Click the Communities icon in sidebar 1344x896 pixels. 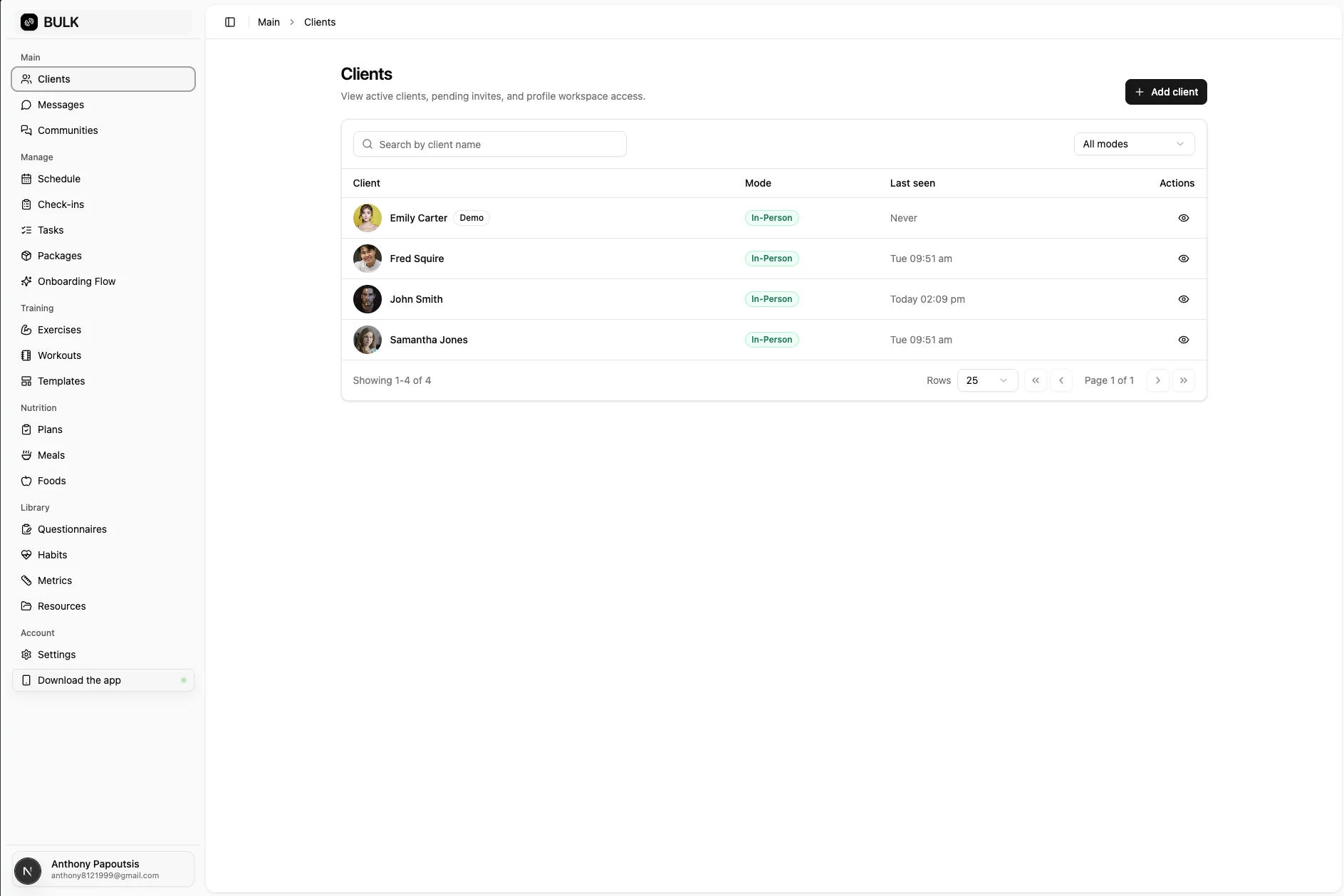(x=26, y=130)
